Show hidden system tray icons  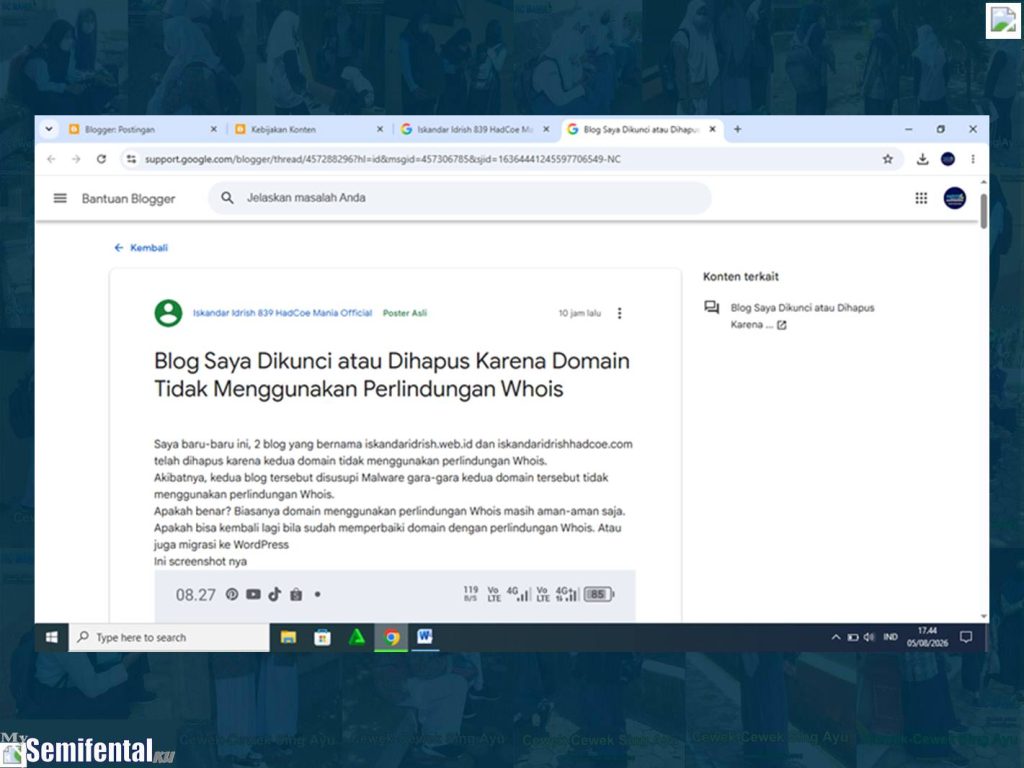click(835, 637)
